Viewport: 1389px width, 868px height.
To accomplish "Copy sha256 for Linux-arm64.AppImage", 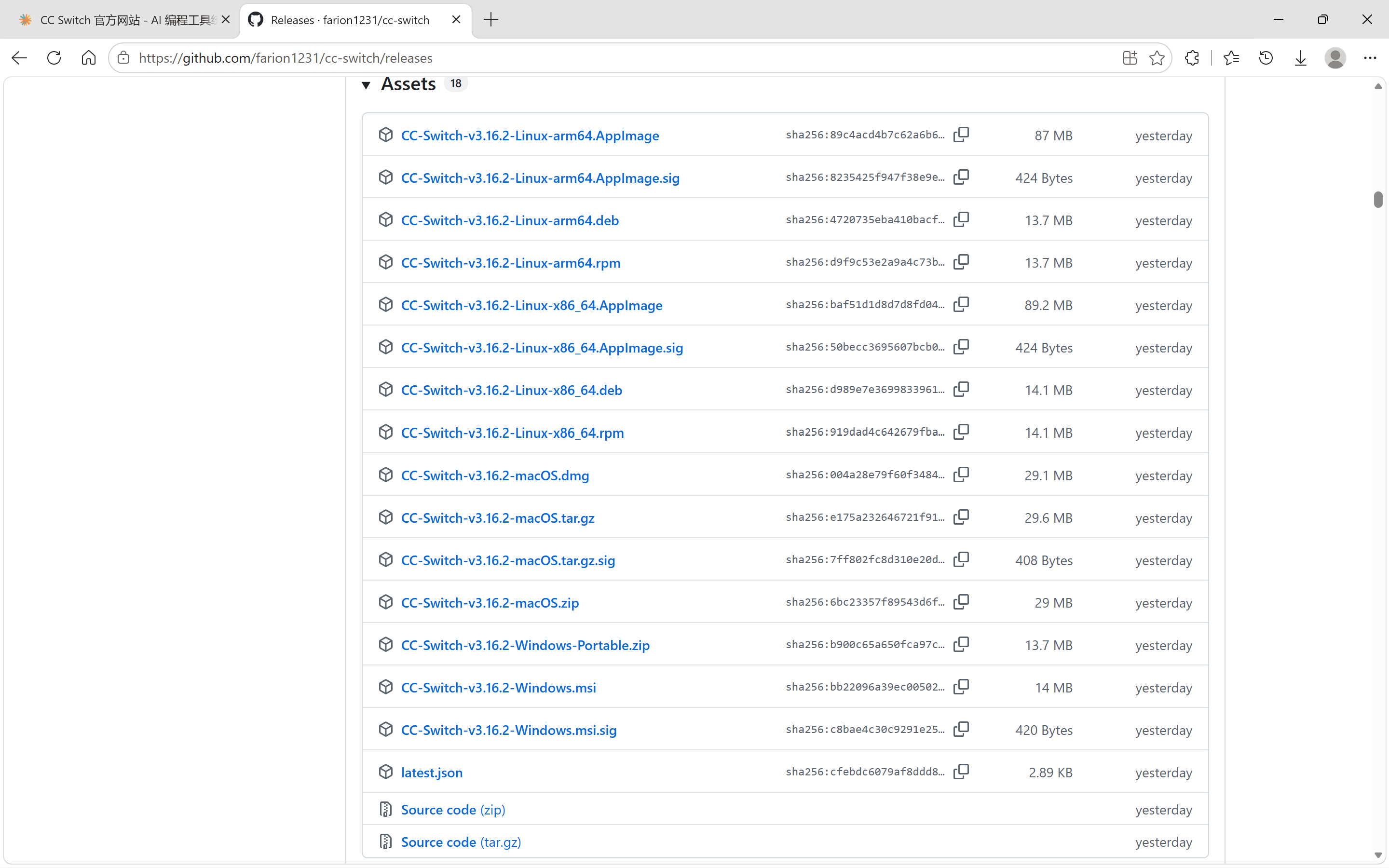I will click(961, 135).
